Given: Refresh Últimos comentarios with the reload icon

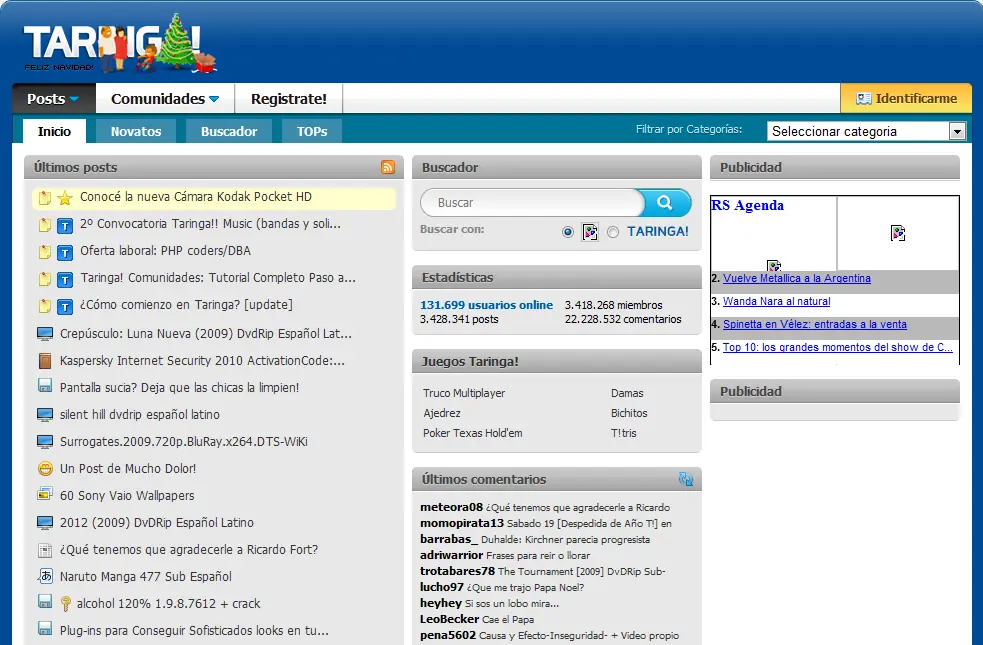Looking at the screenshot, I should click(x=686, y=479).
